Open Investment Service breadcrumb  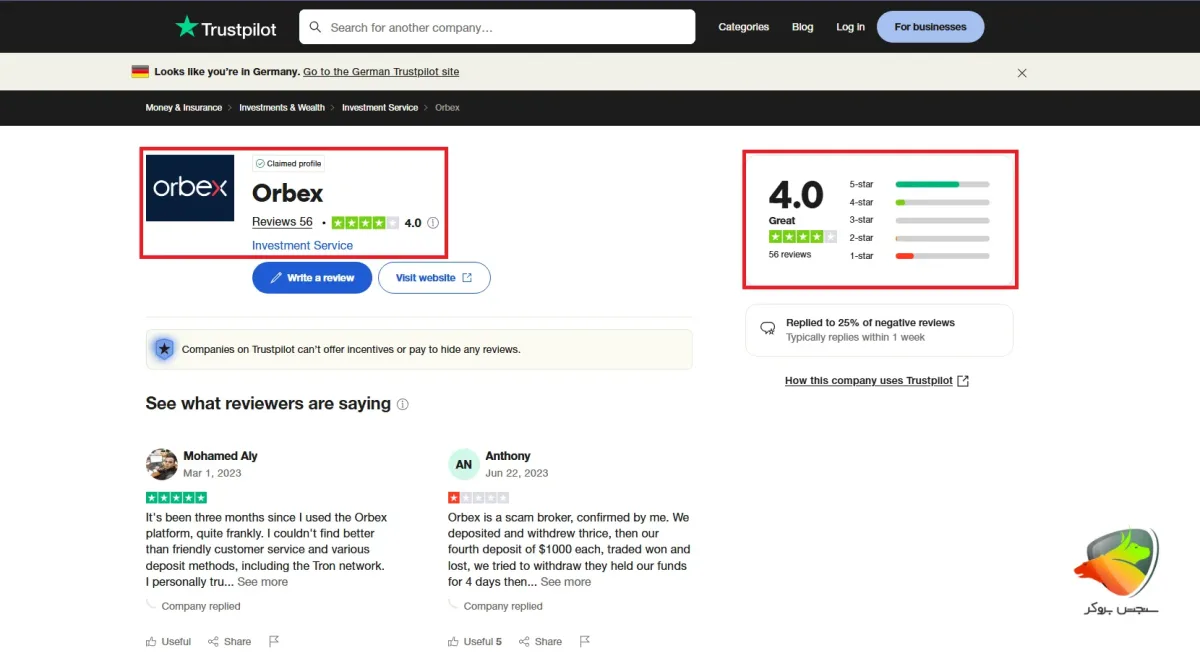coord(380,108)
